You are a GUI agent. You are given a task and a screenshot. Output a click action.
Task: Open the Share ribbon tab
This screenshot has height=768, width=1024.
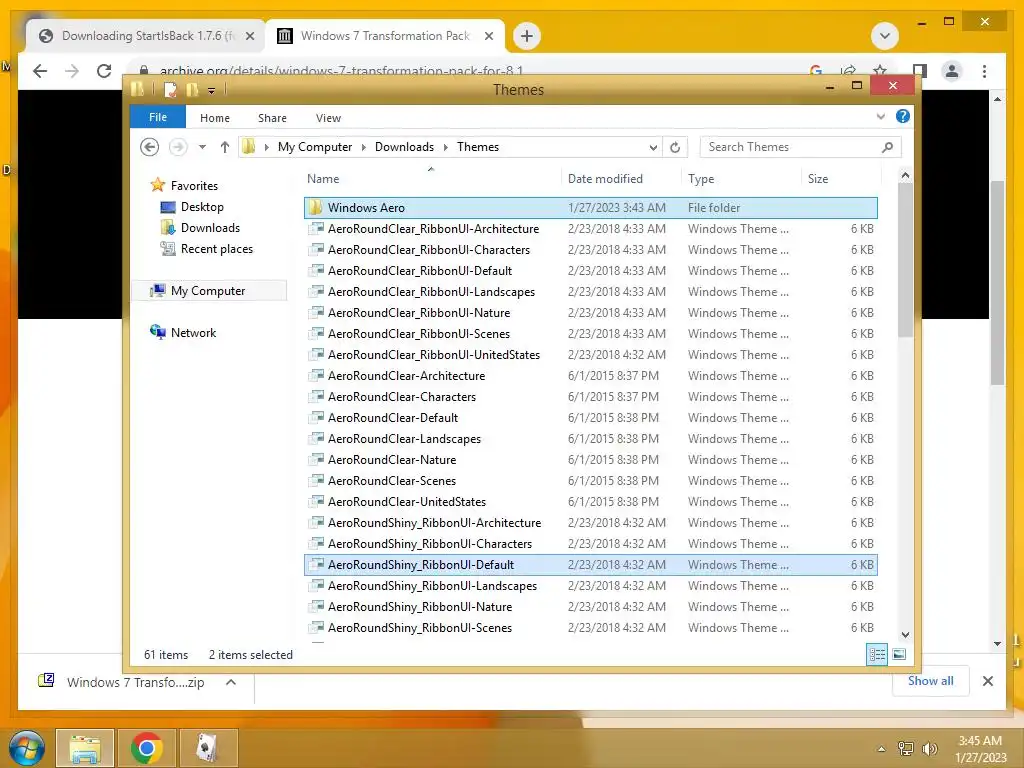pyautogui.click(x=272, y=118)
